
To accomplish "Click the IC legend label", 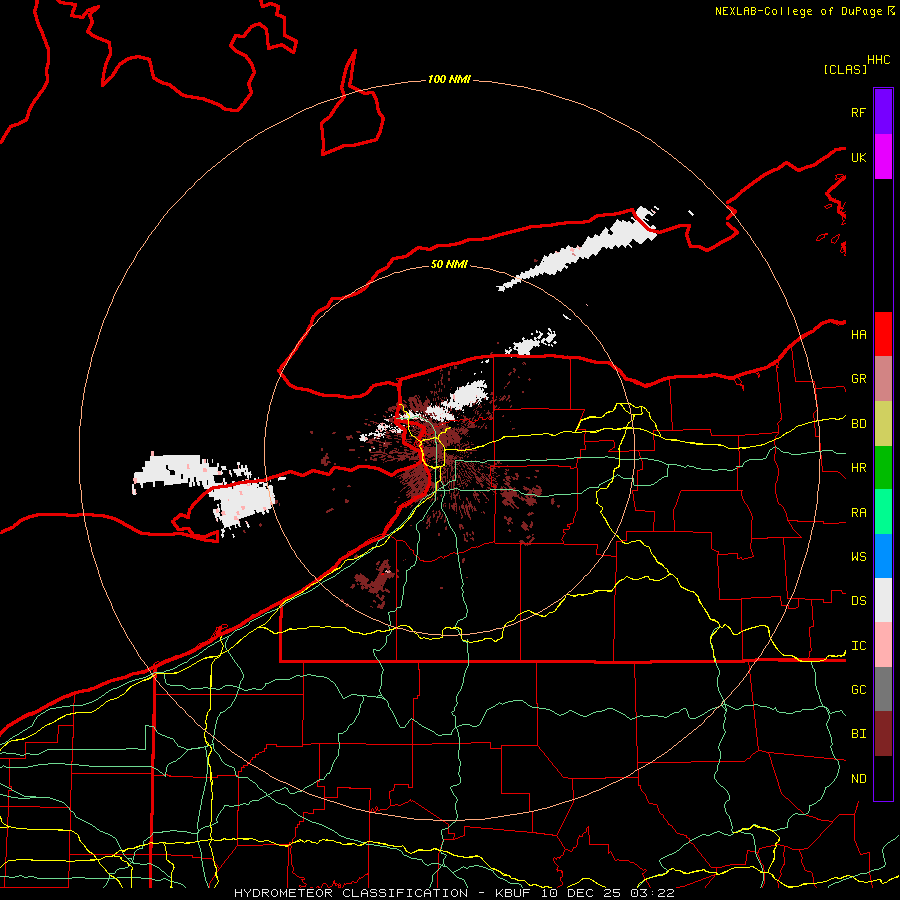I will (859, 646).
